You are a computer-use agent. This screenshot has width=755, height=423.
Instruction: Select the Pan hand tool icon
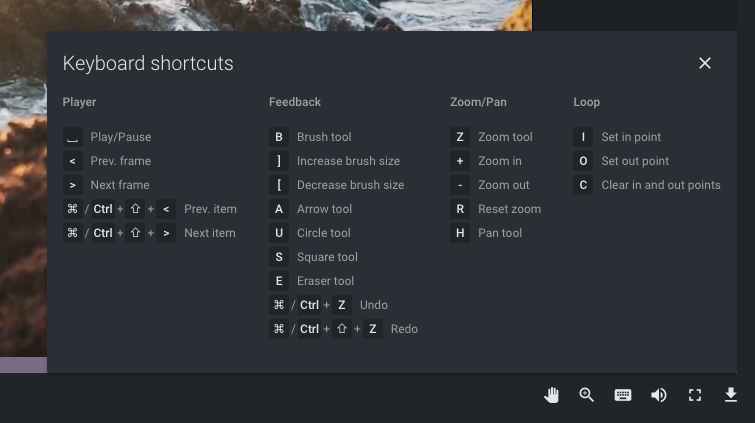(551, 395)
